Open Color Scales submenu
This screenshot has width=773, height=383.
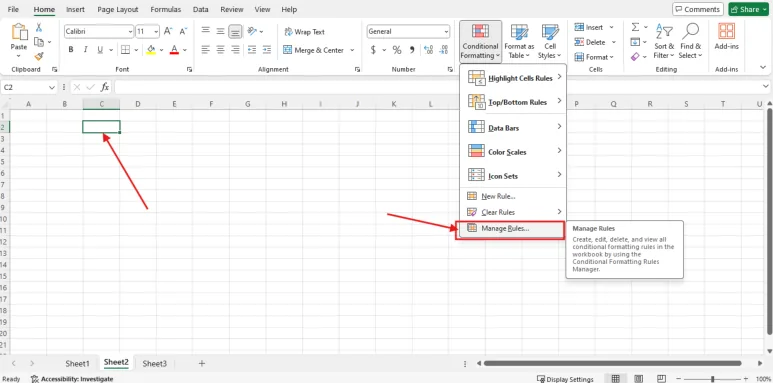pyautogui.click(x=513, y=152)
